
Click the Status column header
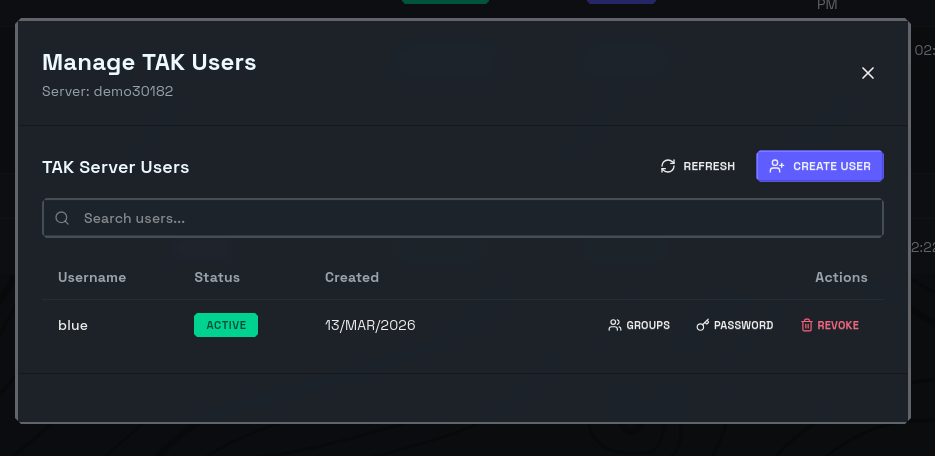point(217,277)
